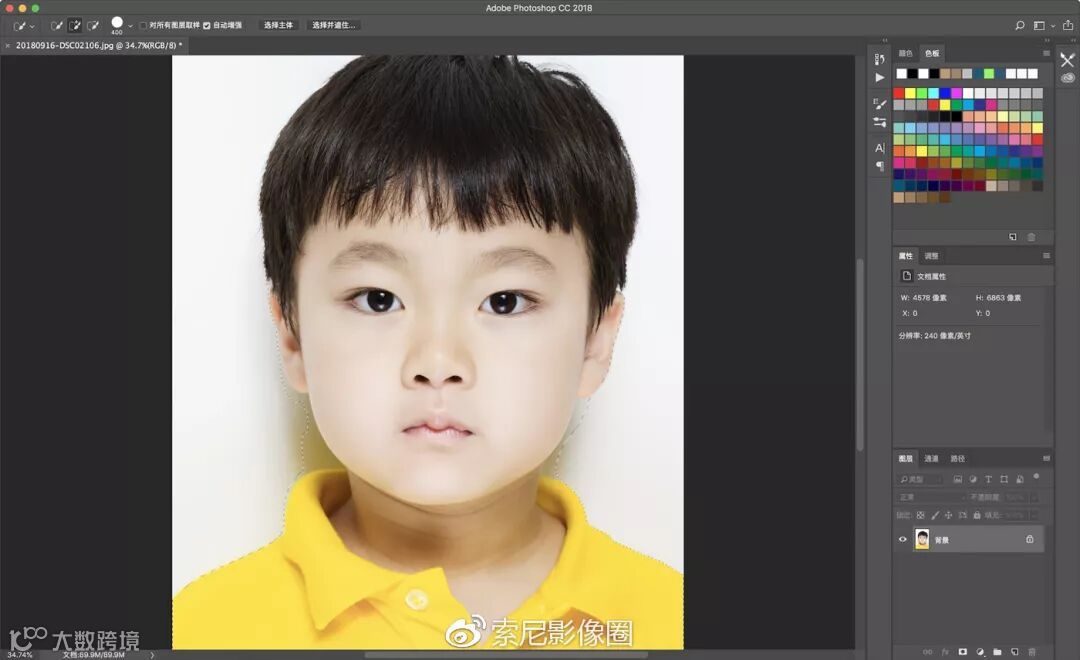Switch to the 色板 tab
Viewport: 1080px width, 660px height.
pos(932,53)
